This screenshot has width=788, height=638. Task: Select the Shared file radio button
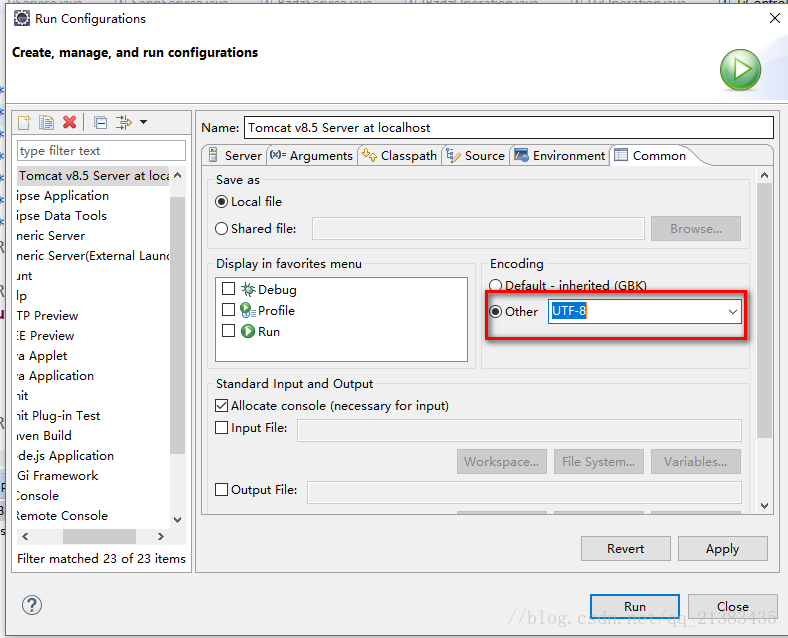click(x=222, y=229)
